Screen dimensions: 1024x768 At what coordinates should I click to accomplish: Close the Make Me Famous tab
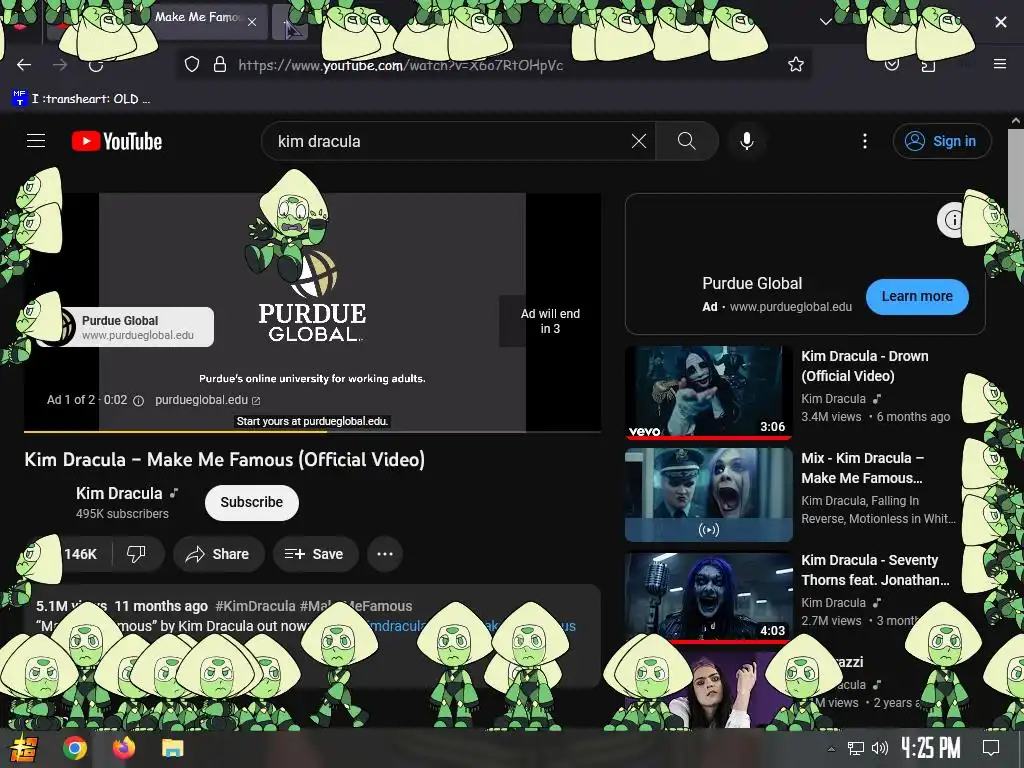(252, 22)
